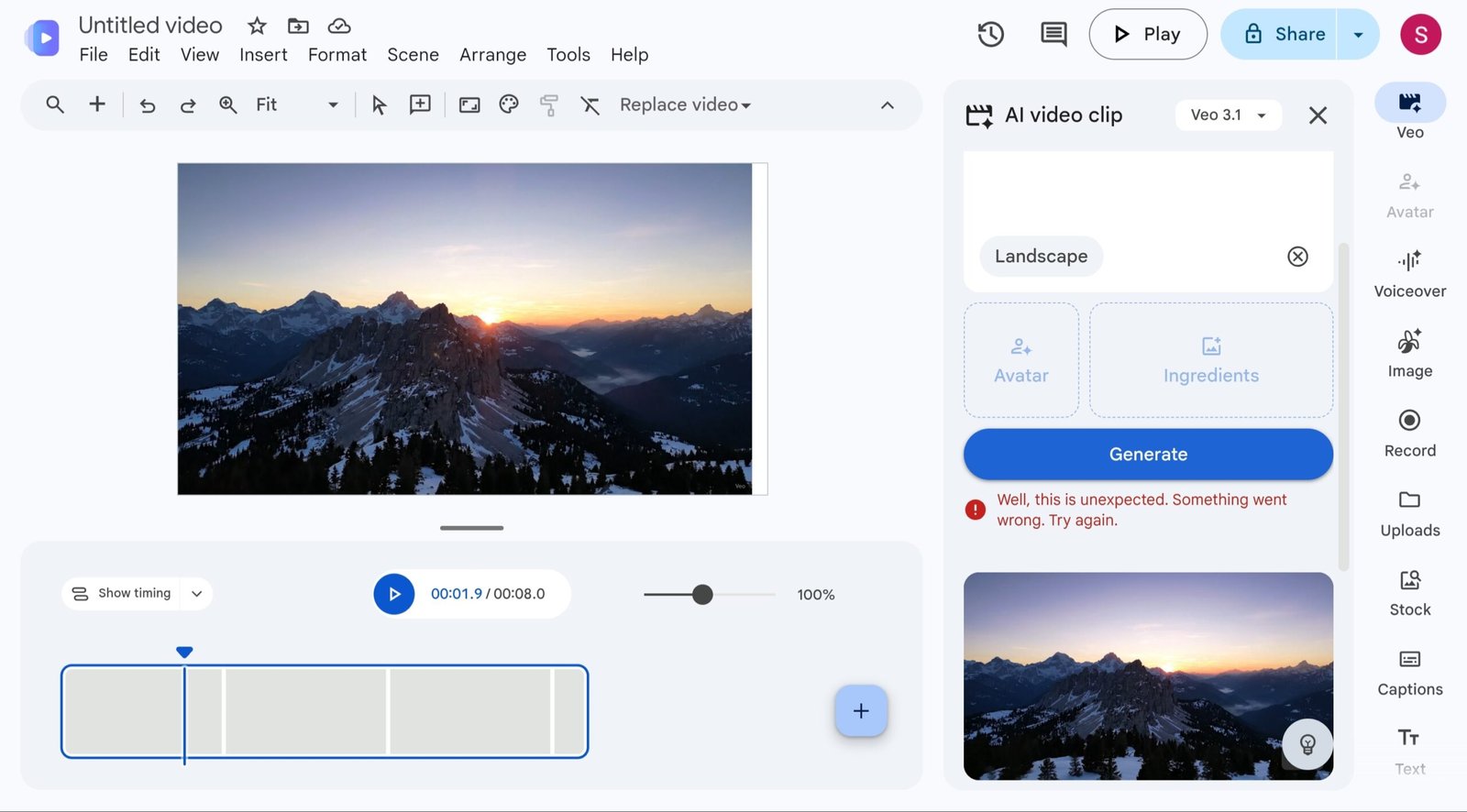This screenshot has width=1467, height=812.
Task: Open the Avatar sidebar tool
Action: tap(1410, 195)
